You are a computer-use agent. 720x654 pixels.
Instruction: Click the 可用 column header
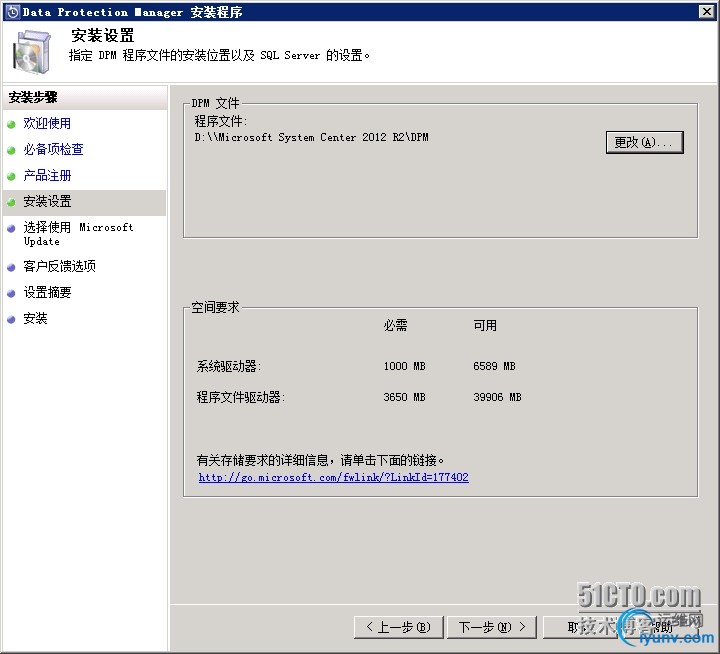[485, 326]
